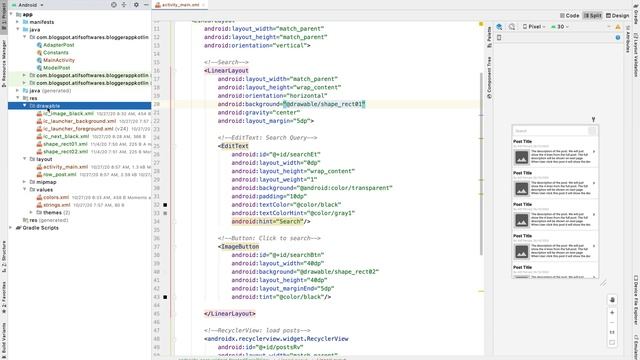Switch editor to Design view

[x=618, y=16]
